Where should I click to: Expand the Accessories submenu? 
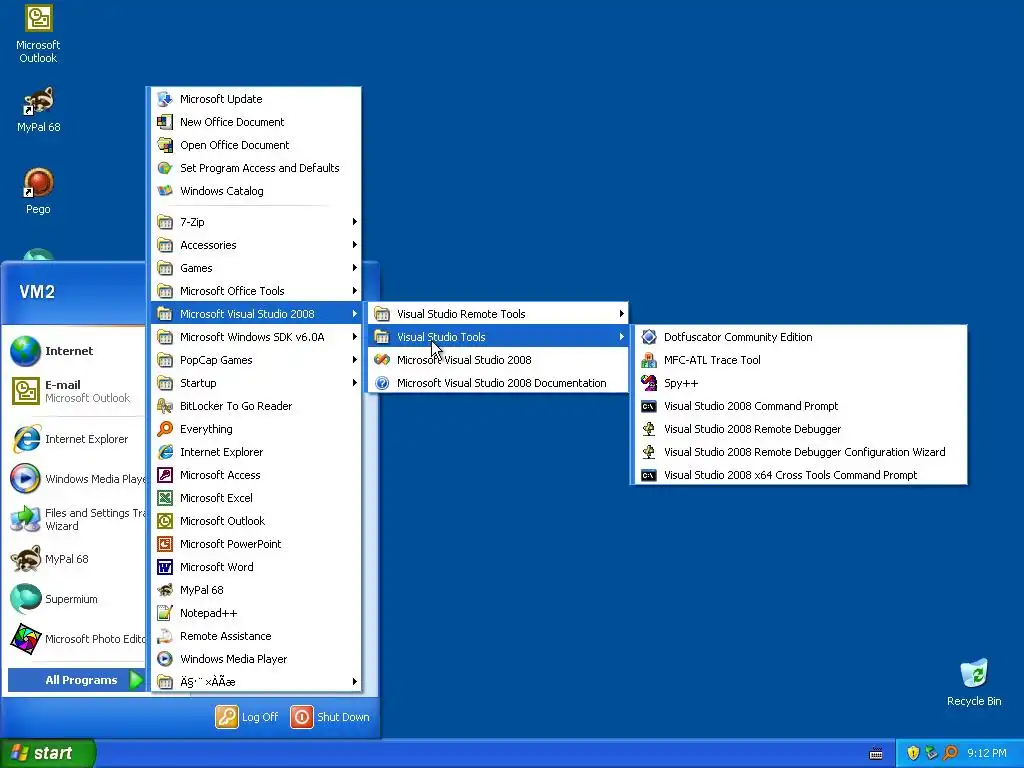click(x=256, y=245)
